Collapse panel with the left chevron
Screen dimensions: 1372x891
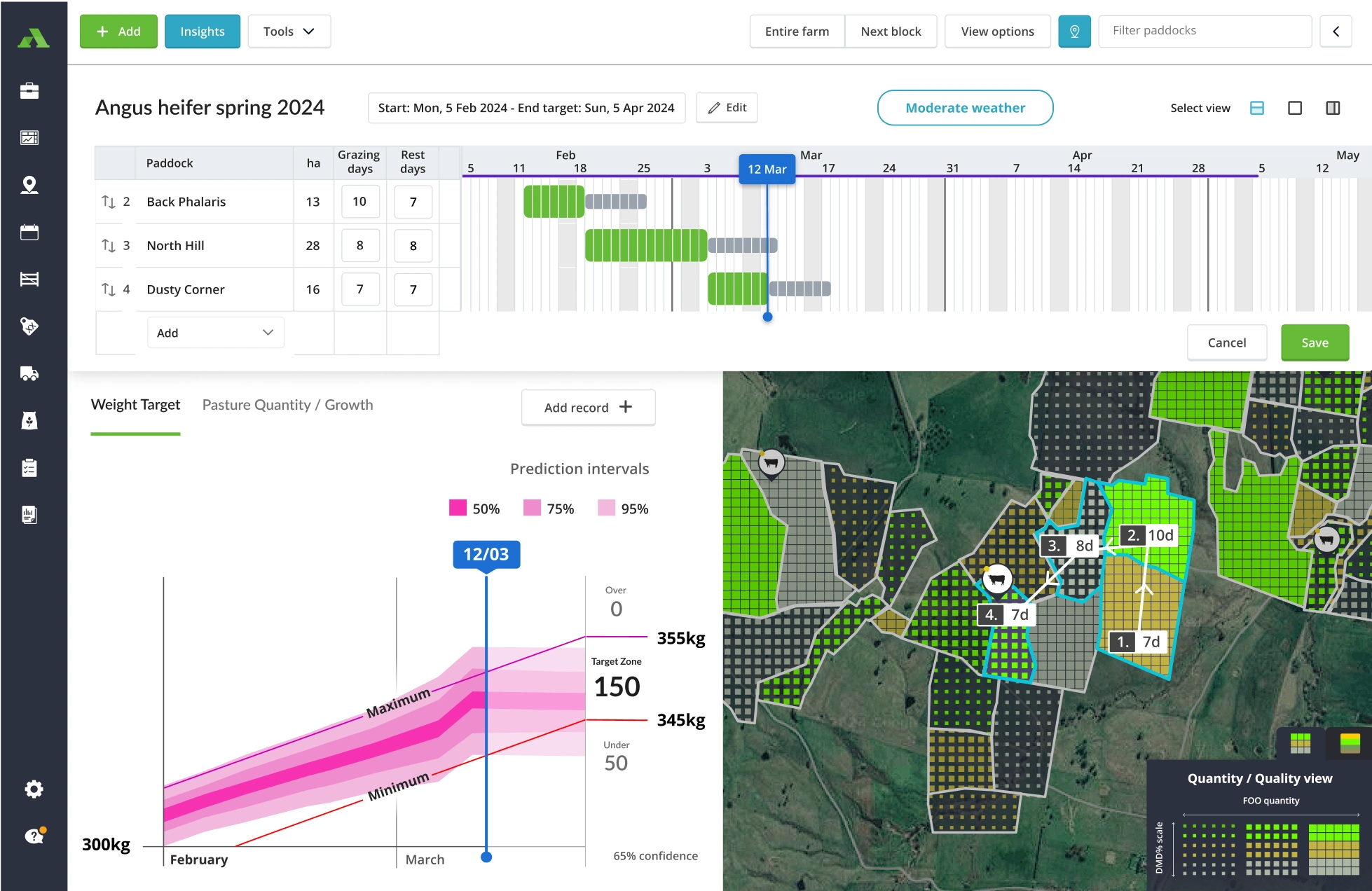1336,32
